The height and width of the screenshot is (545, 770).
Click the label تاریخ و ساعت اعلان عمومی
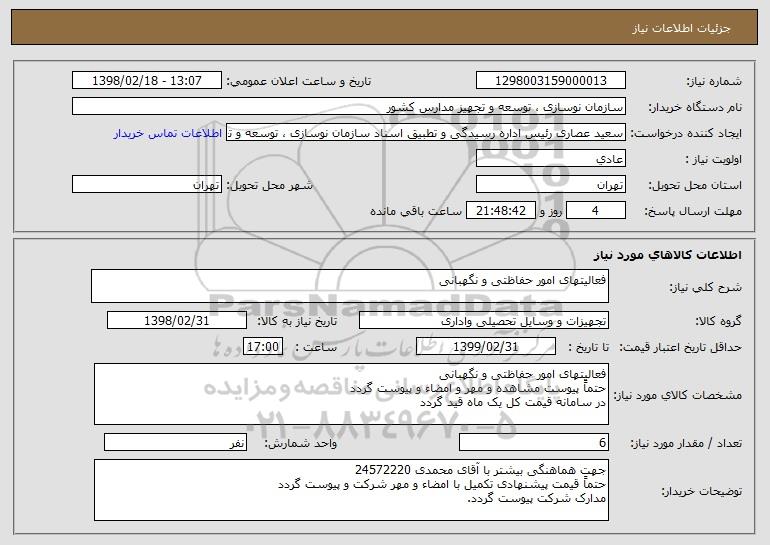click(299, 81)
